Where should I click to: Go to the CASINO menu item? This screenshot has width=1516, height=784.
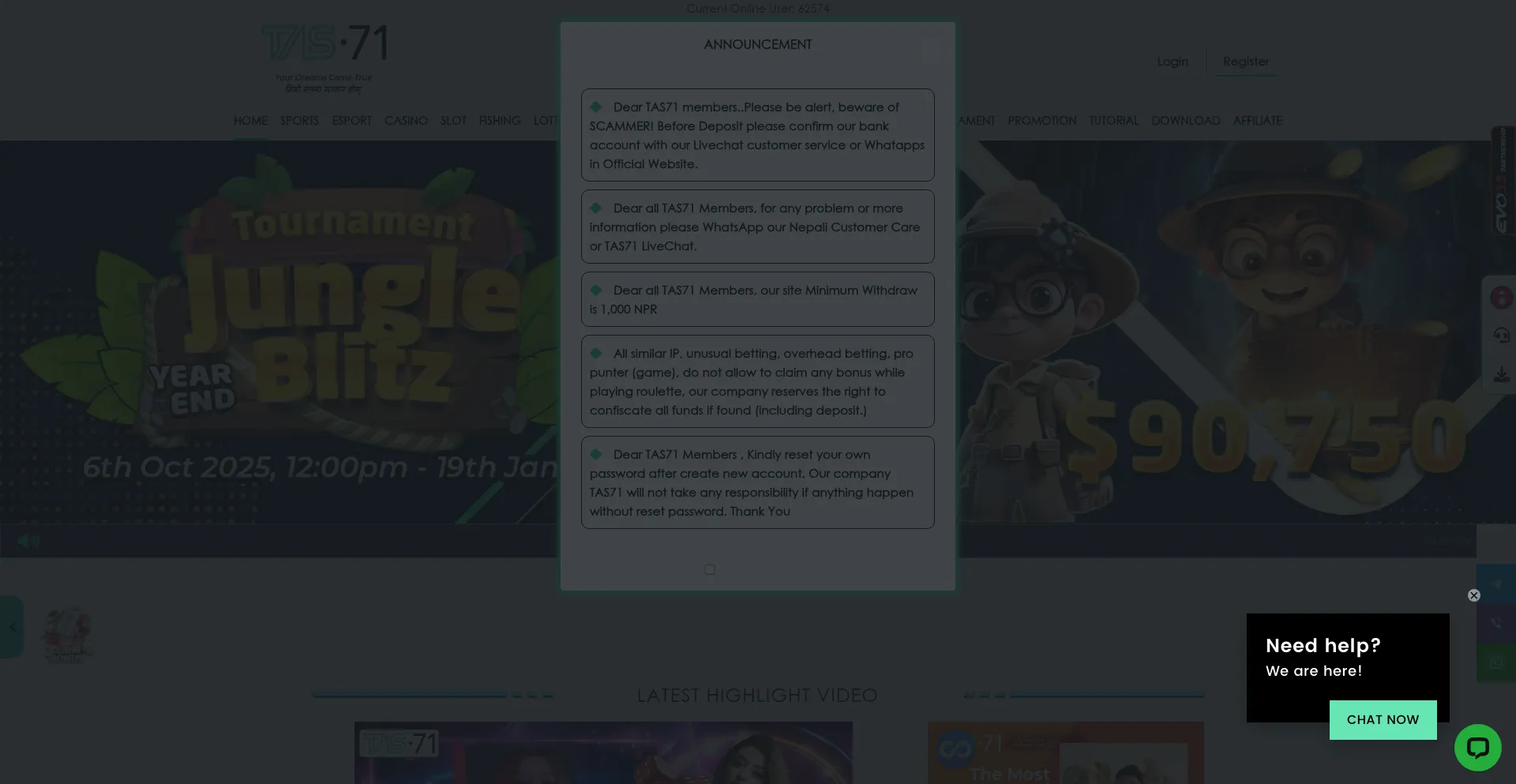[406, 121]
